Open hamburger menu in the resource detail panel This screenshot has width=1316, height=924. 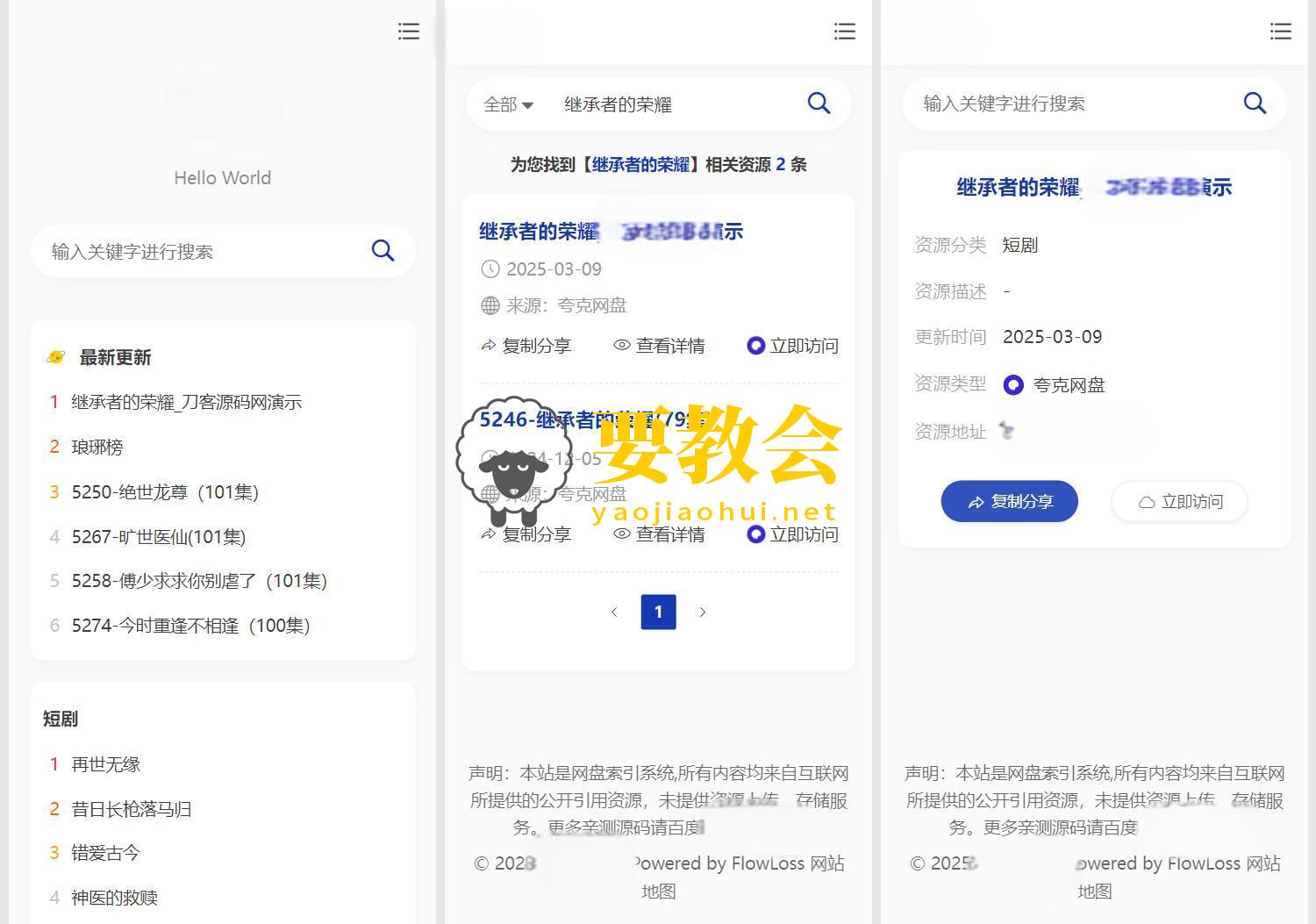point(1280,32)
